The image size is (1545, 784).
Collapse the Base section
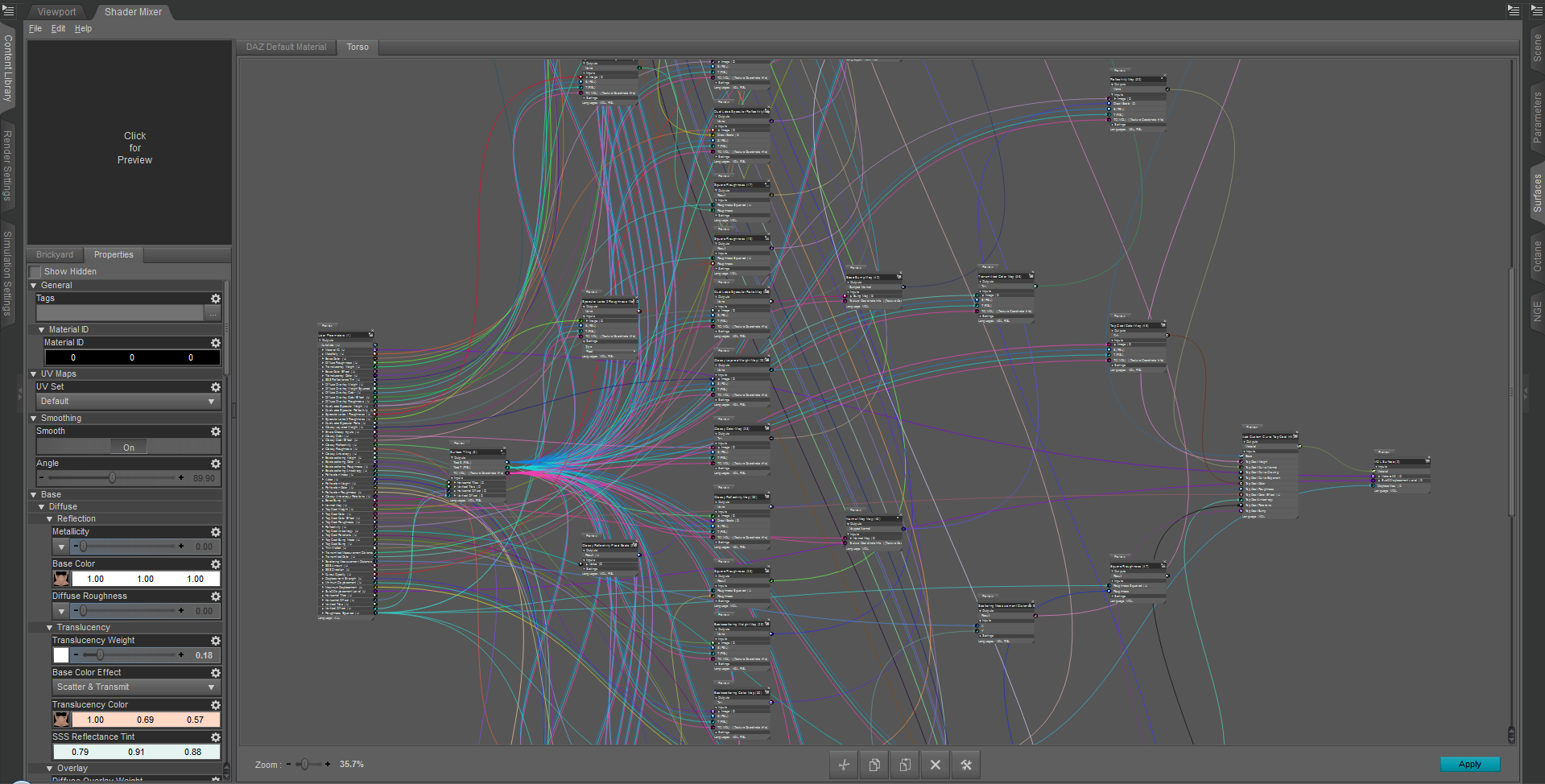pos(34,495)
